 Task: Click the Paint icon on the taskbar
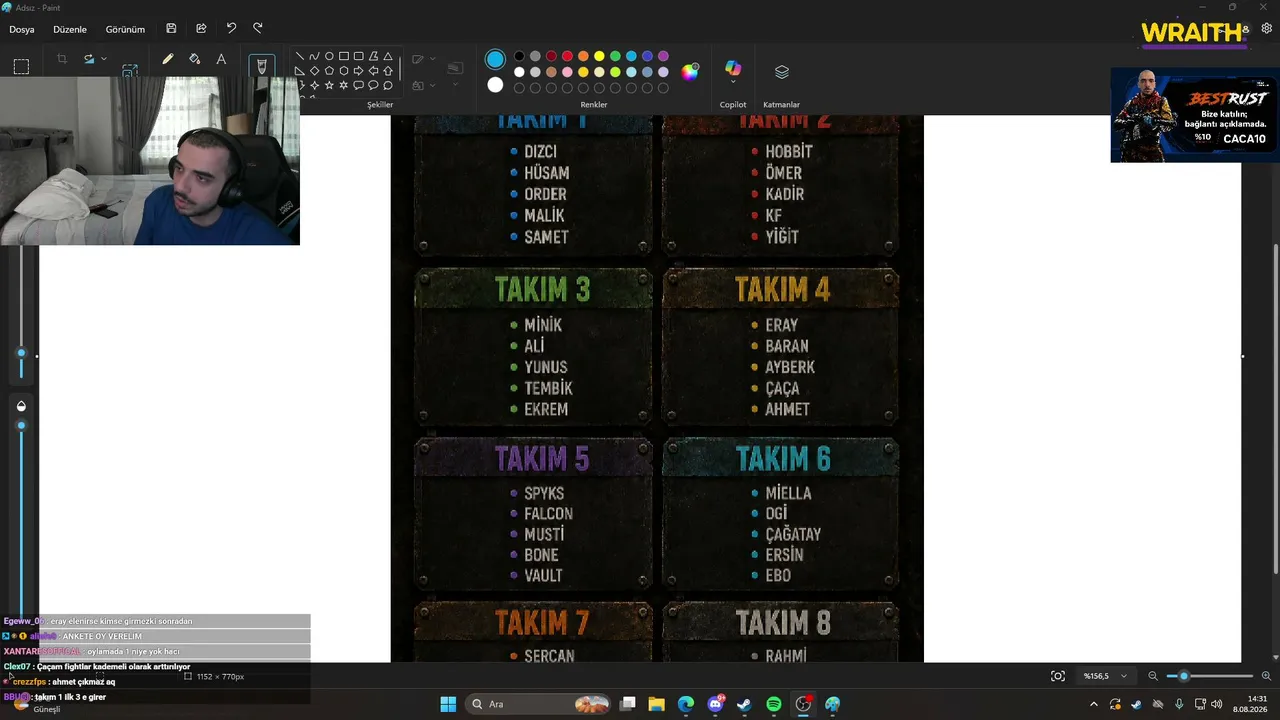(832, 704)
